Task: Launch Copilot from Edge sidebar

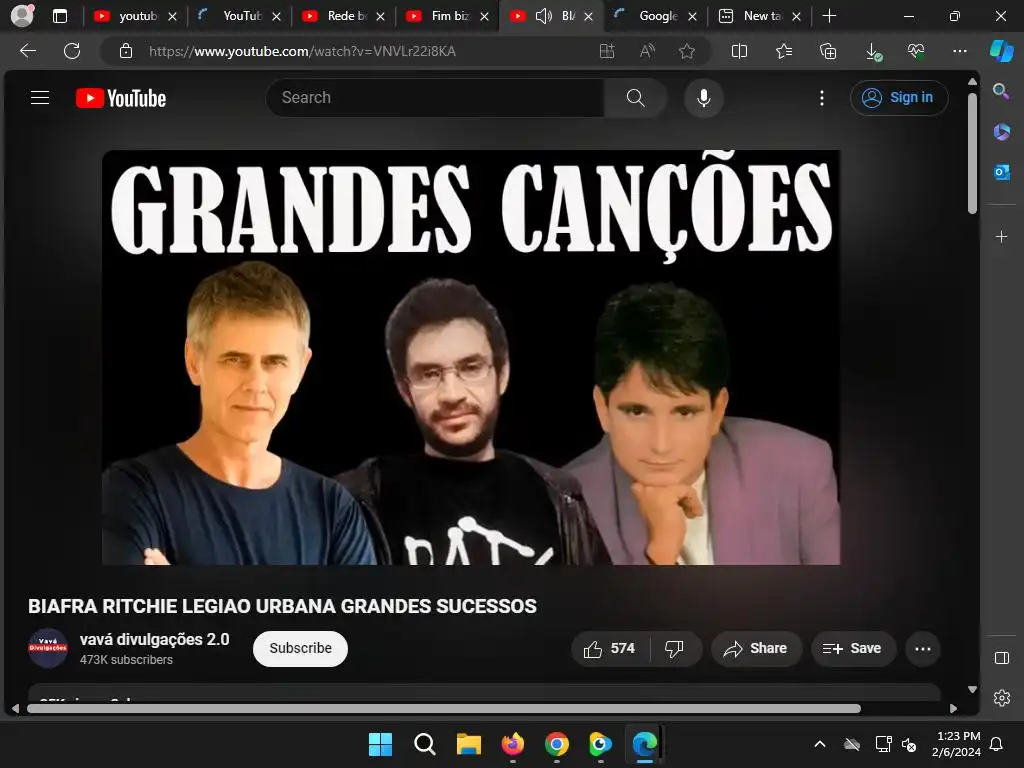Action: 1002,51
